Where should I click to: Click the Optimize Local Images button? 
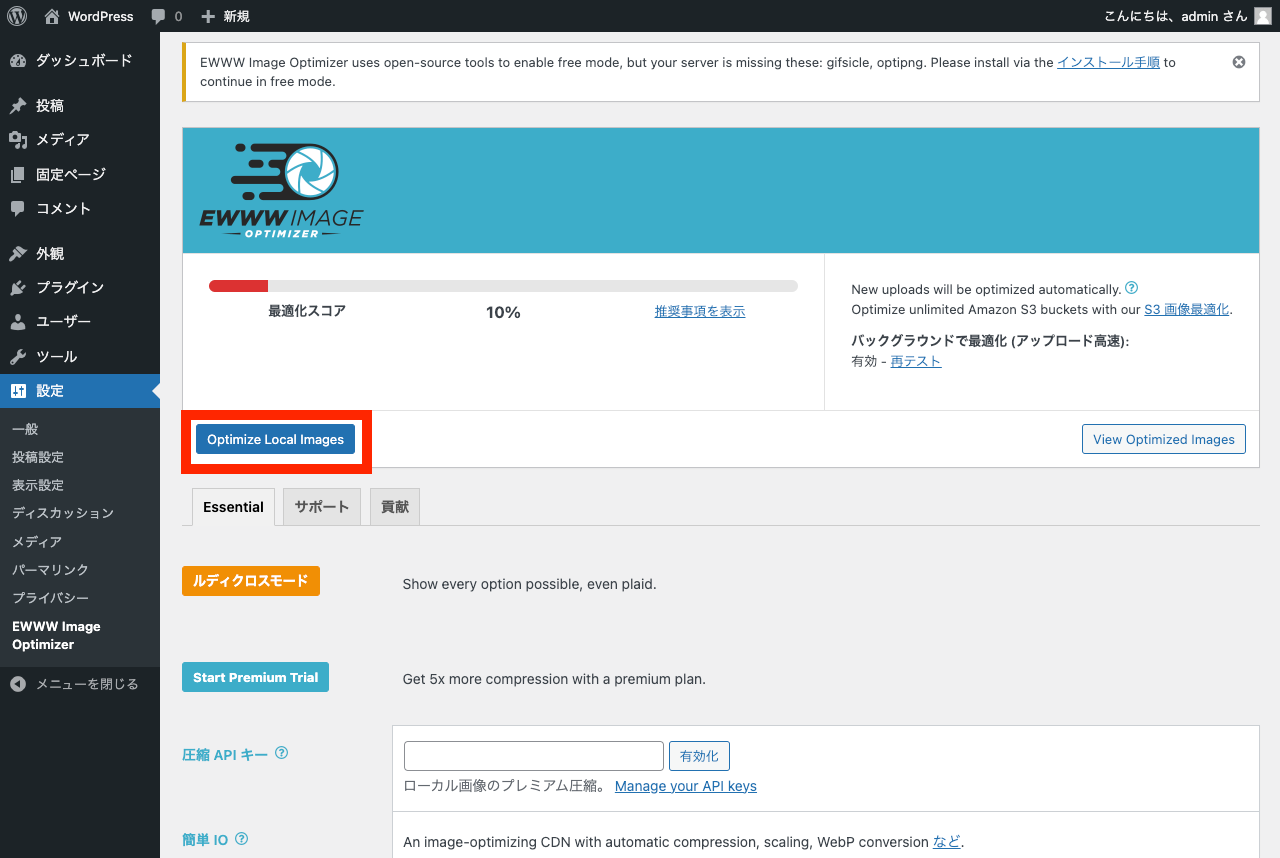275,439
